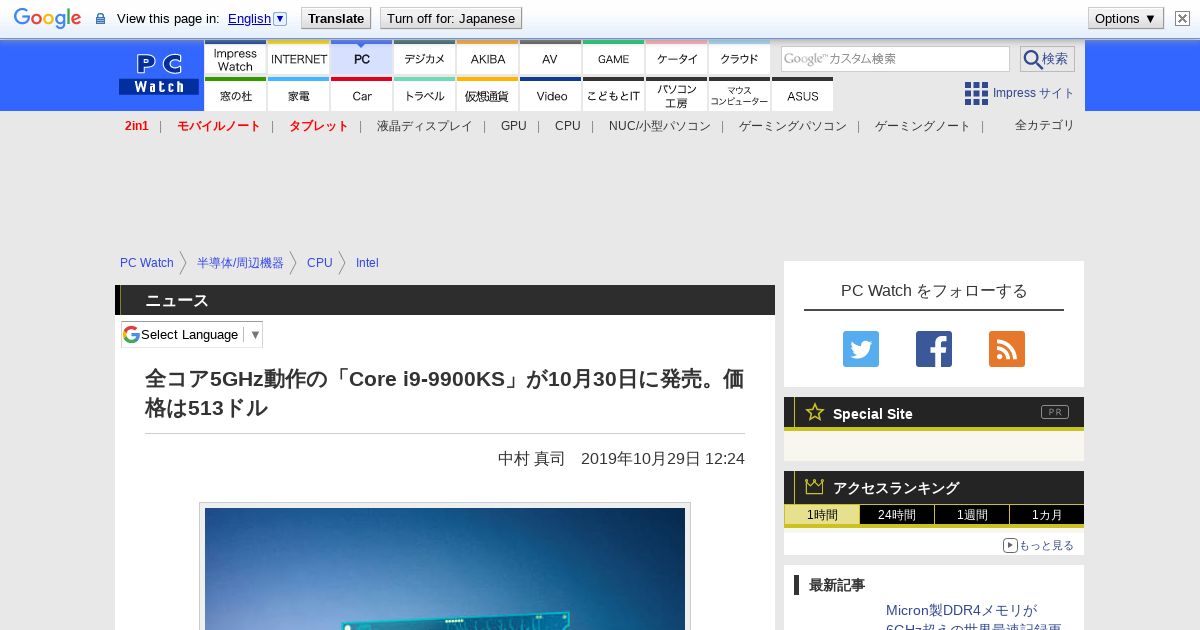Screen dimensions: 1200x630
Task: Click the Intel breadcrumb link
Action: (x=367, y=263)
